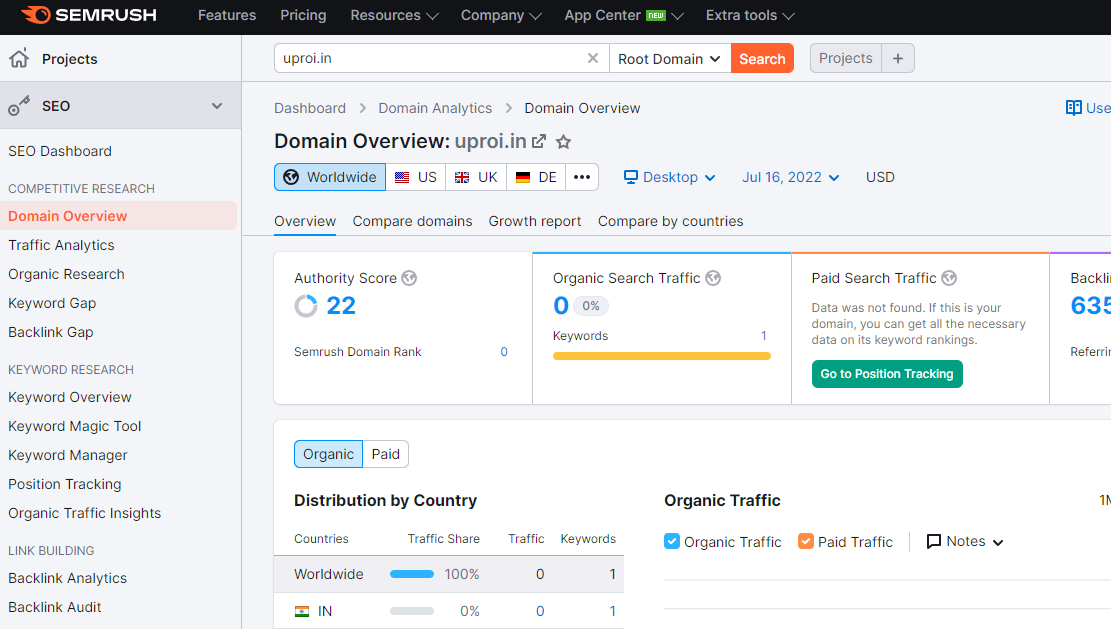Click the Desktop monitor icon
This screenshot has height=629, width=1111.
tap(631, 176)
